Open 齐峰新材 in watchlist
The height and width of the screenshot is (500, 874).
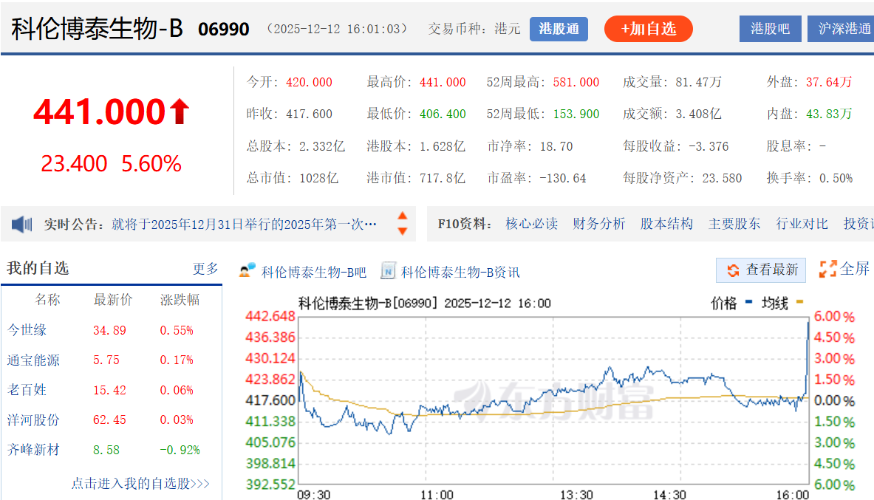[x=33, y=450]
